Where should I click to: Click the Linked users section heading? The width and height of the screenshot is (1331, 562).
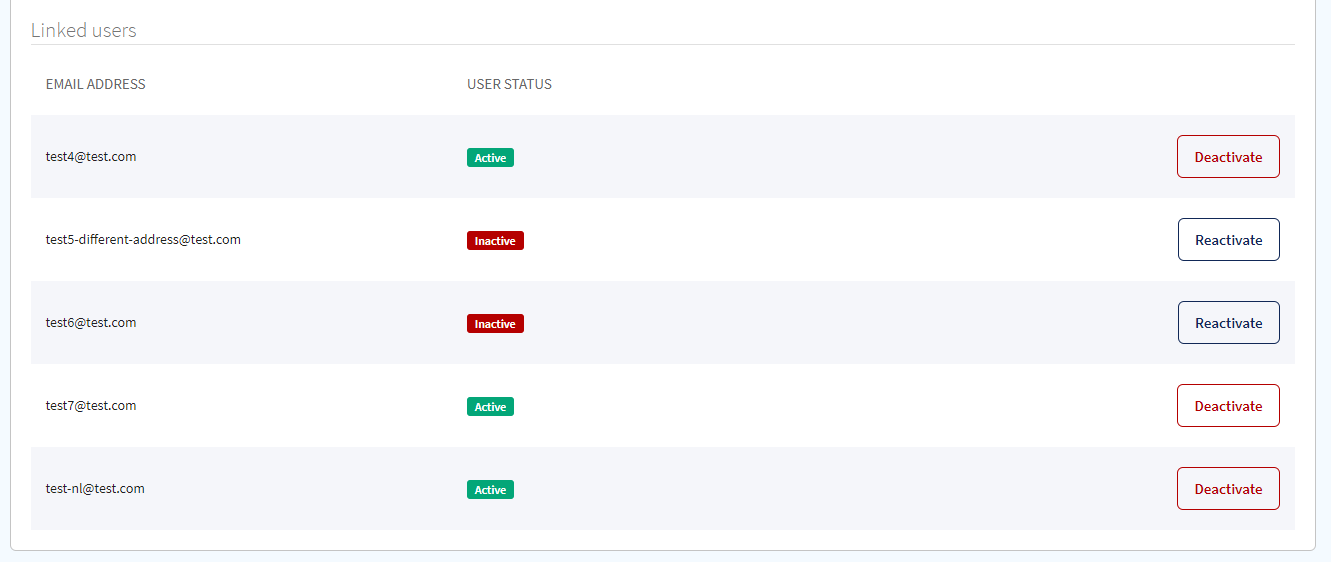84,30
